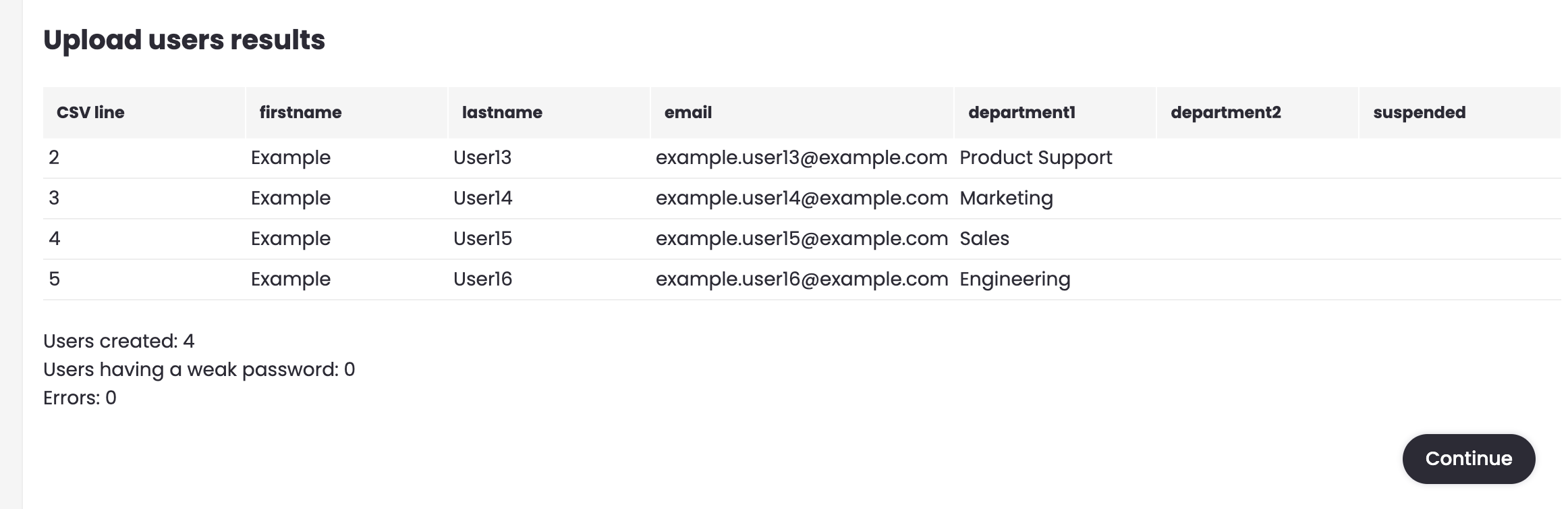This screenshot has height=509, width=1568.
Task: Click the Users created: 4 summary text
Action: [x=119, y=341]
